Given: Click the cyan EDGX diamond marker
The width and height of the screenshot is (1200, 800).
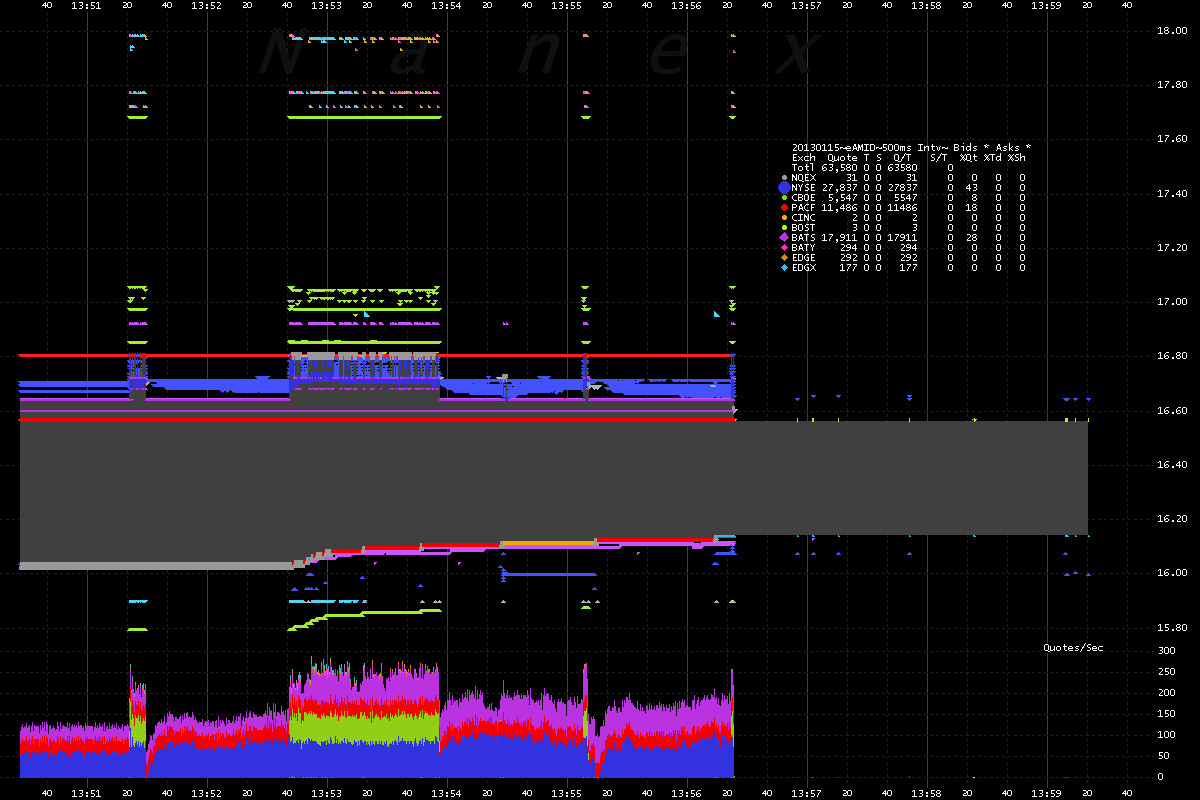Looking at the screenshot, I should (x=784, y=267).
